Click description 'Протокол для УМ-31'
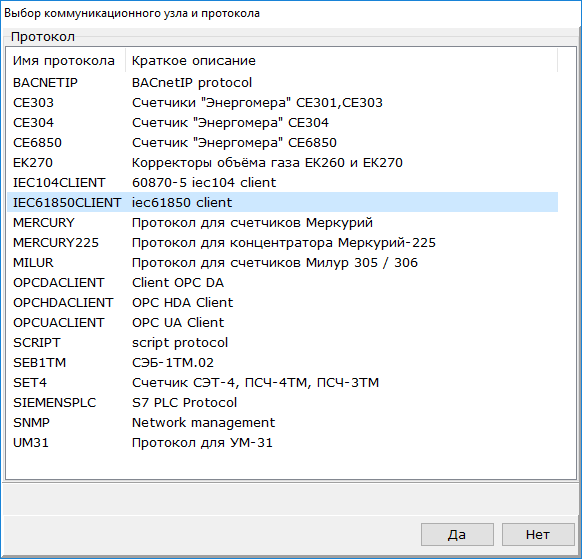This screenshot has width=582, height=559. tap(202, 443)
